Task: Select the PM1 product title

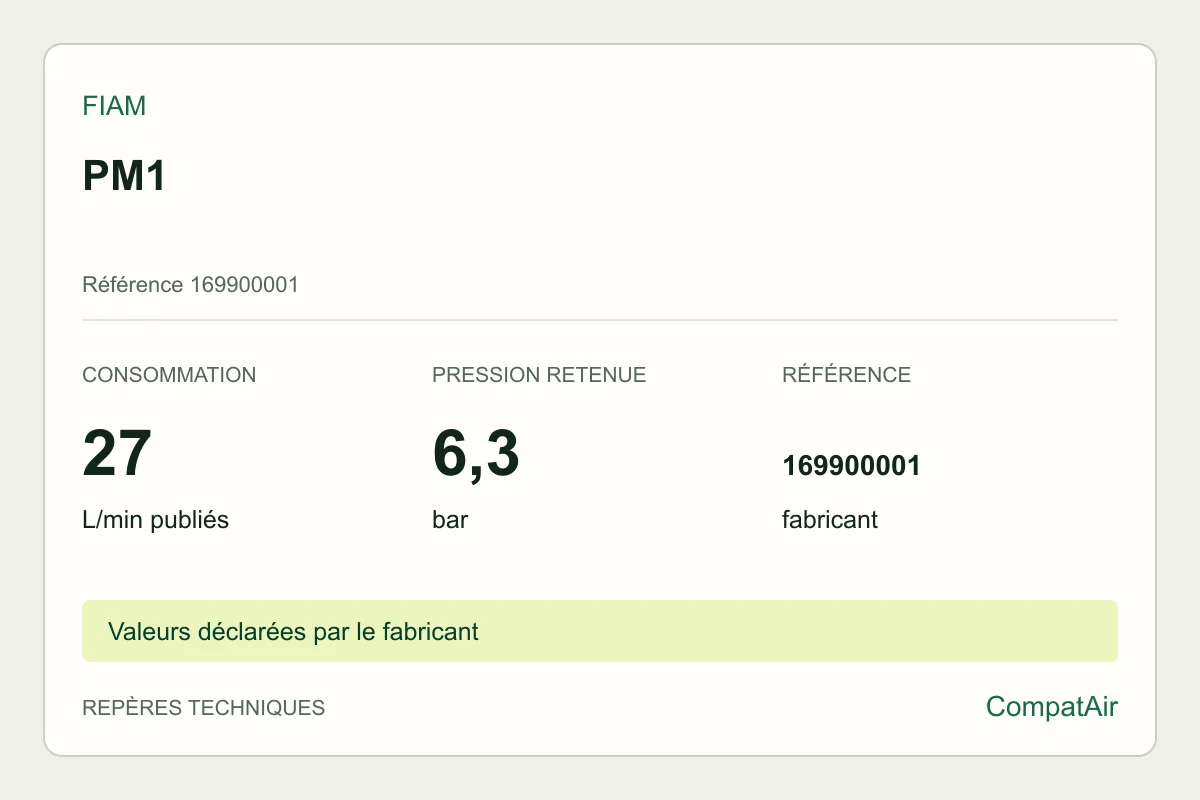Action: [x=124, y=176]
